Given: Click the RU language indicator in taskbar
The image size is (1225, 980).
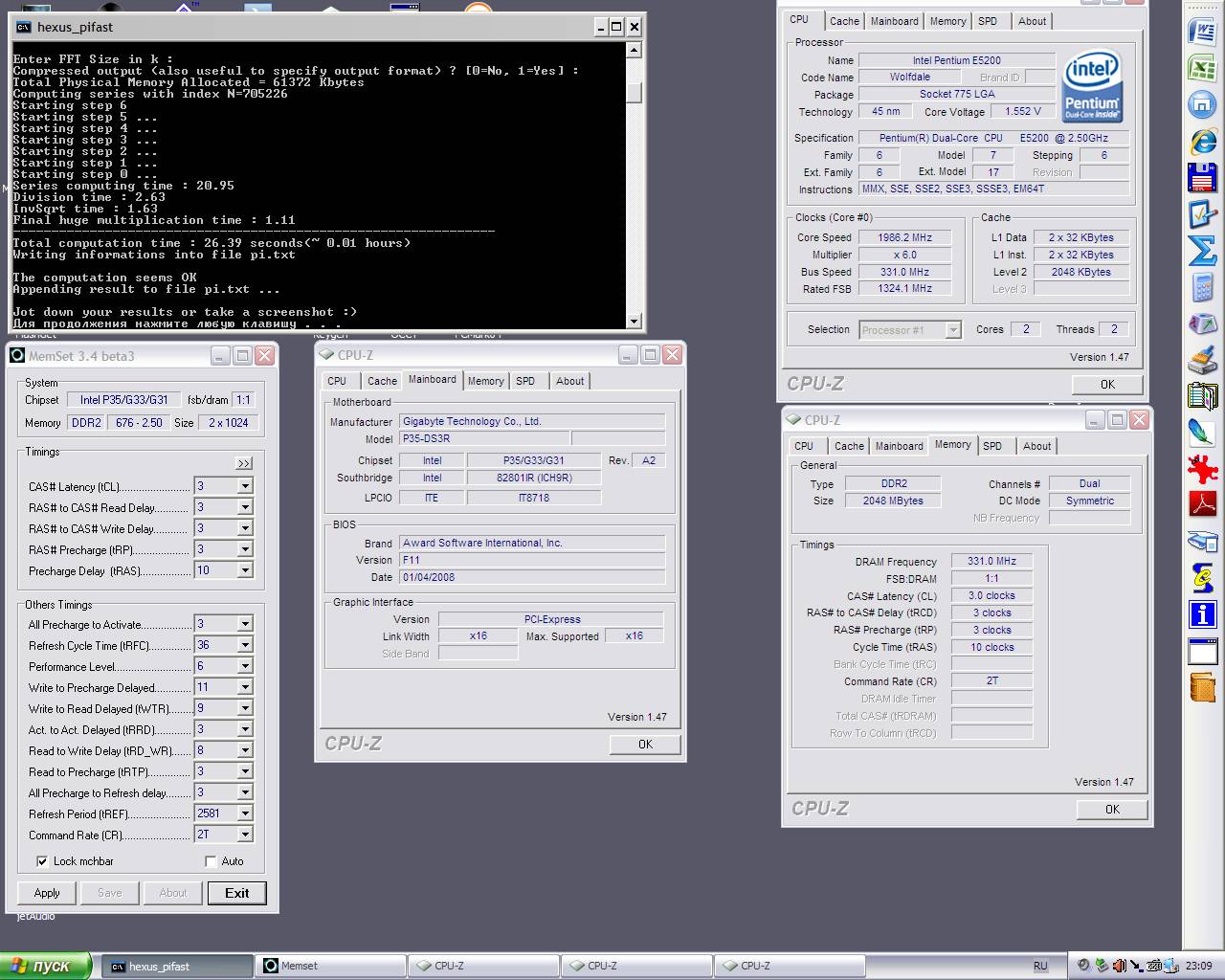Looking at the screenshot, I should click(1040, 967).
